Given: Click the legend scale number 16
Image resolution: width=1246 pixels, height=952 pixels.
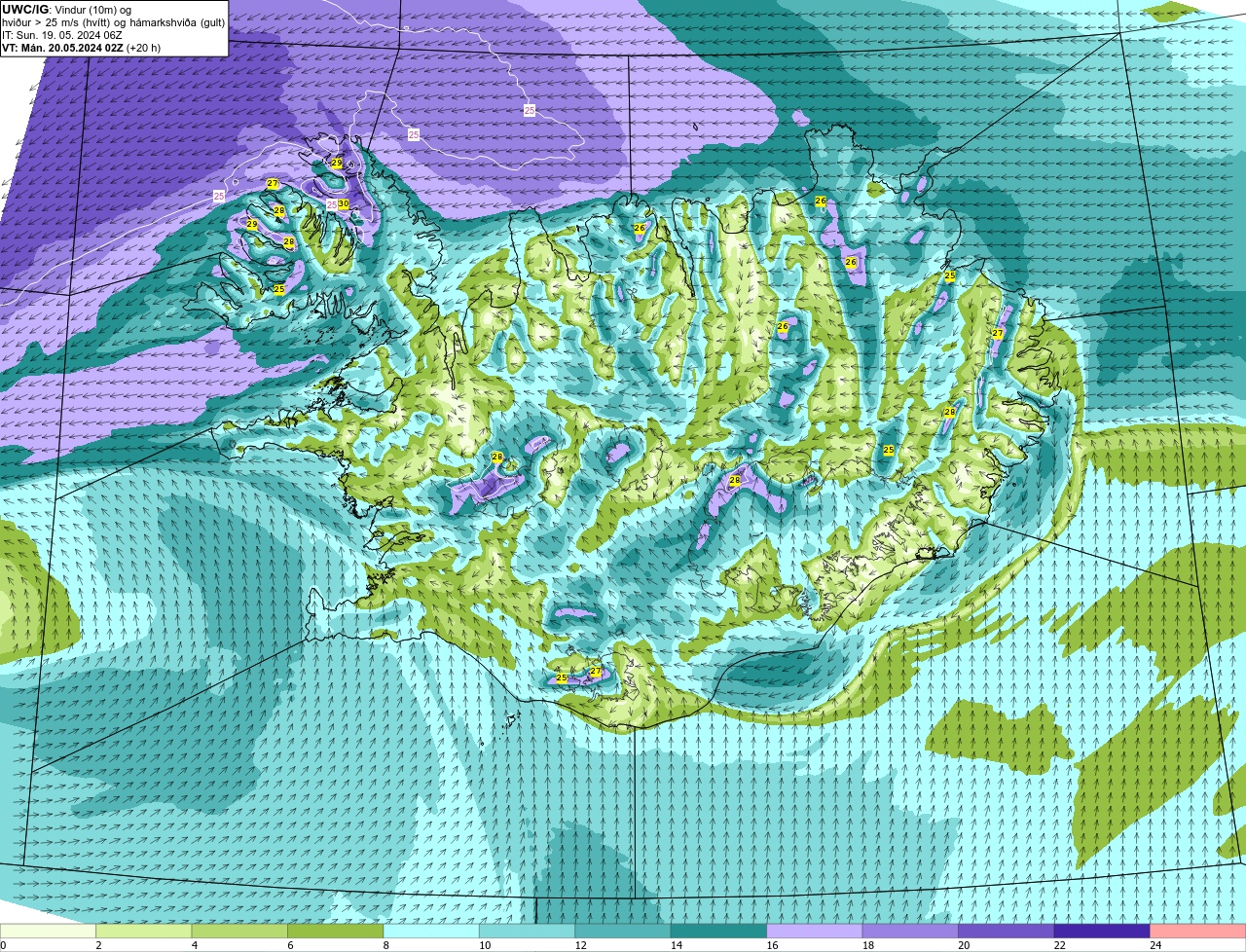Looking at the screenshot, I should 772,945.
